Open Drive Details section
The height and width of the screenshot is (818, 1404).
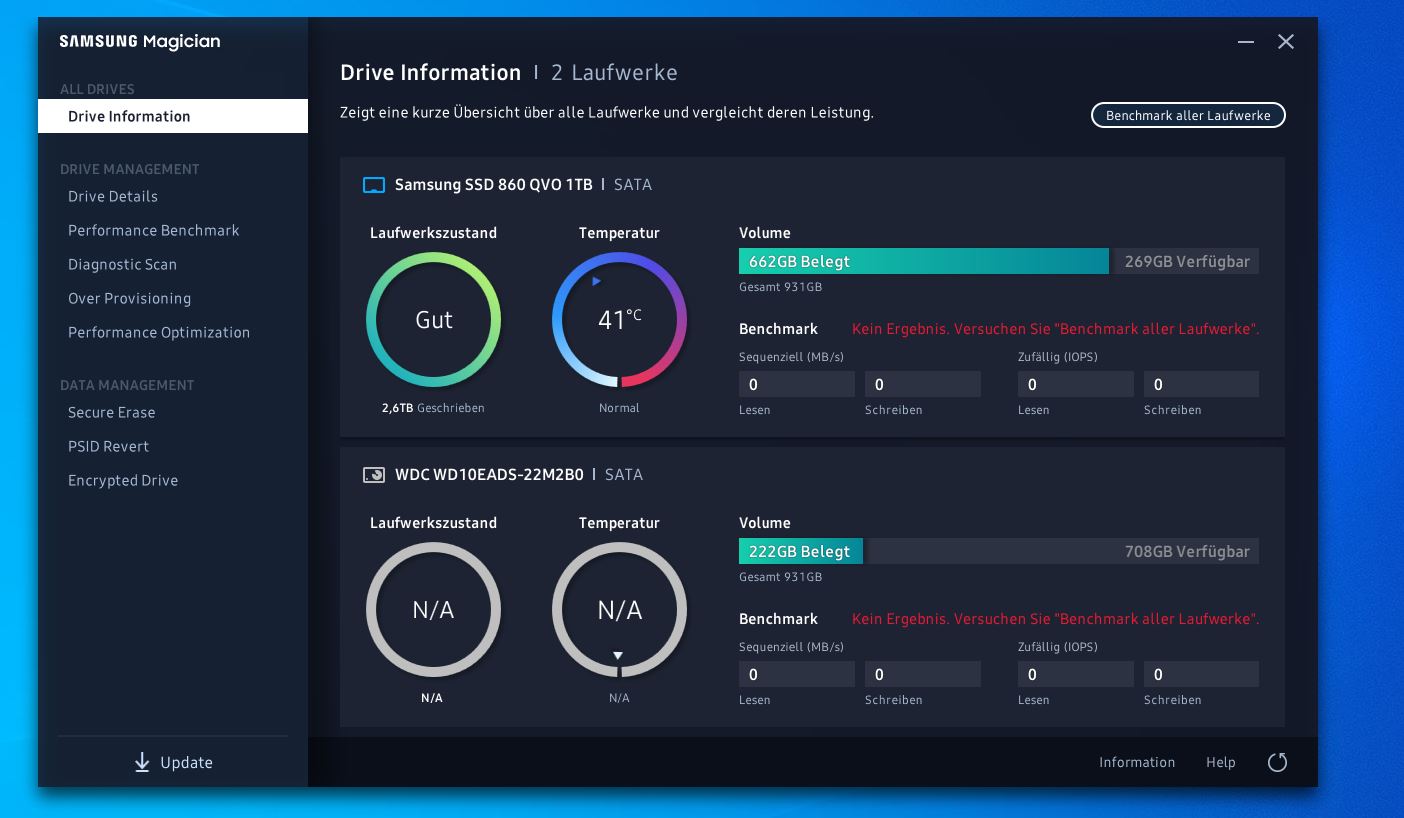(x=113, y=197)
